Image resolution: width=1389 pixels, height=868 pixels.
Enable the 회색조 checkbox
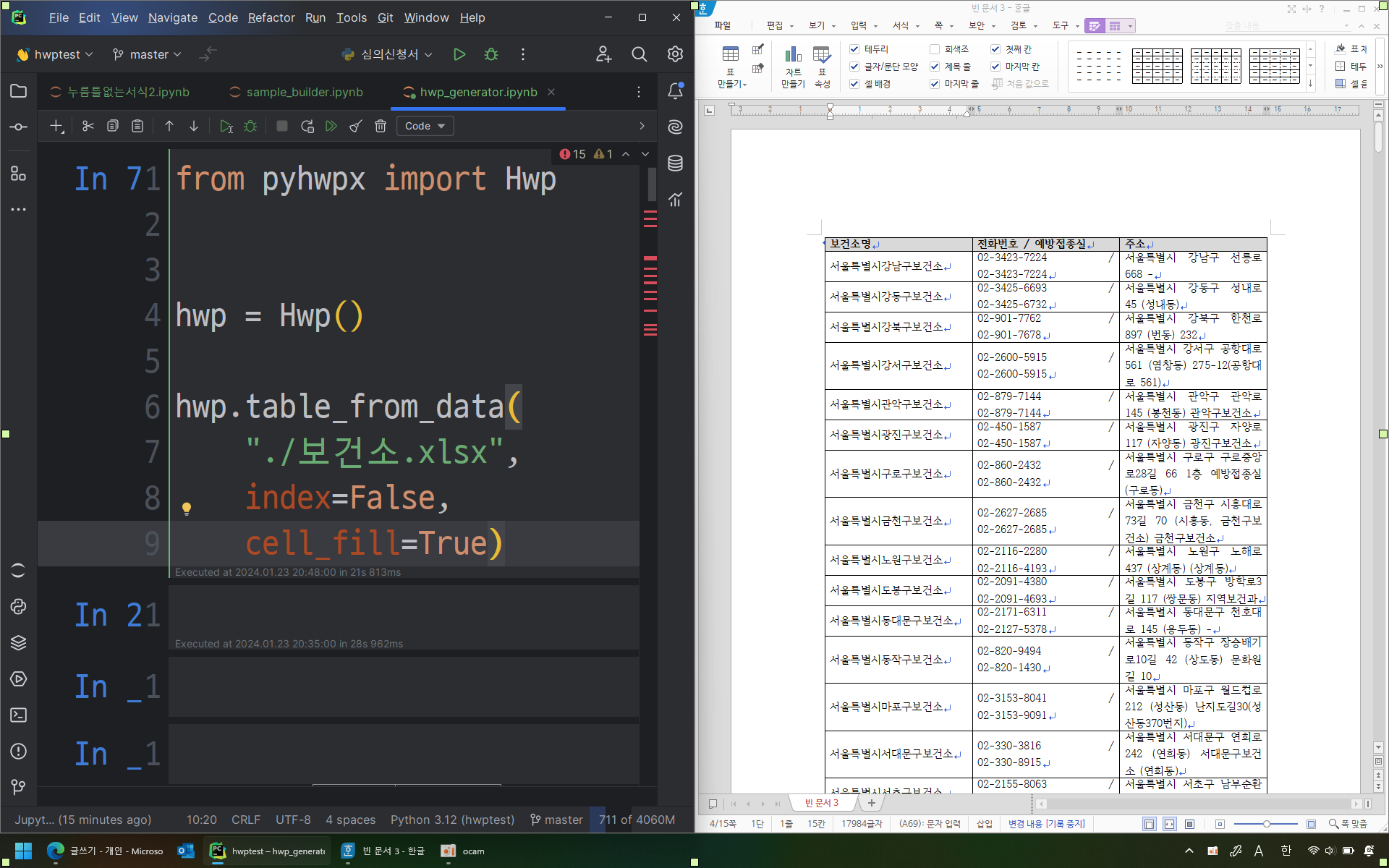tap(935, 49)
